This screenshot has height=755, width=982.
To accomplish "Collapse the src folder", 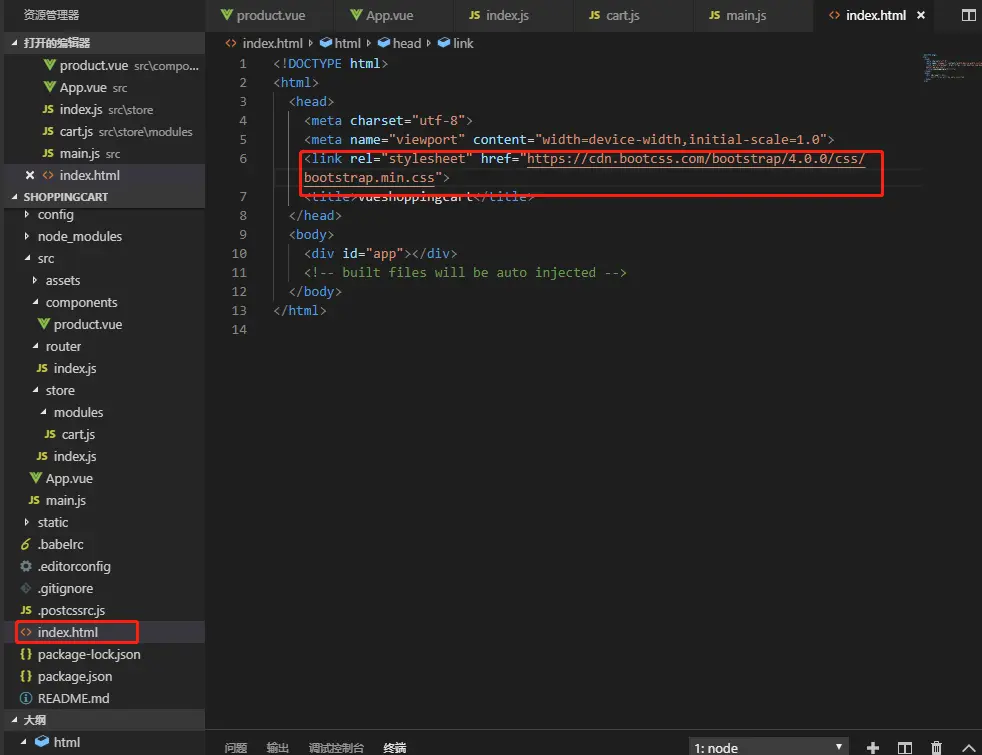I will [x=104, y=258].
